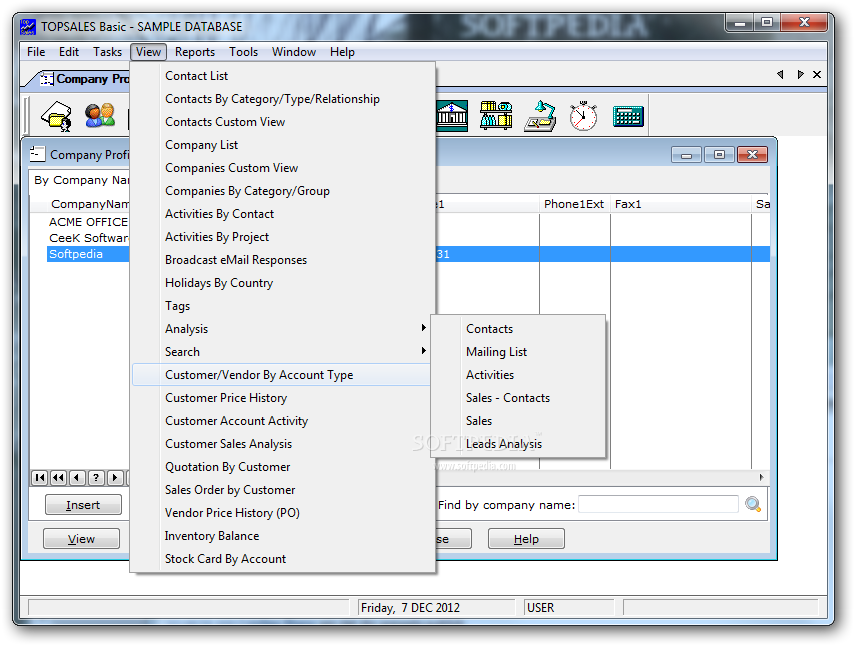The image size is (855, 646).
Task: Click the question mark record navigator button
Action: 96,478
